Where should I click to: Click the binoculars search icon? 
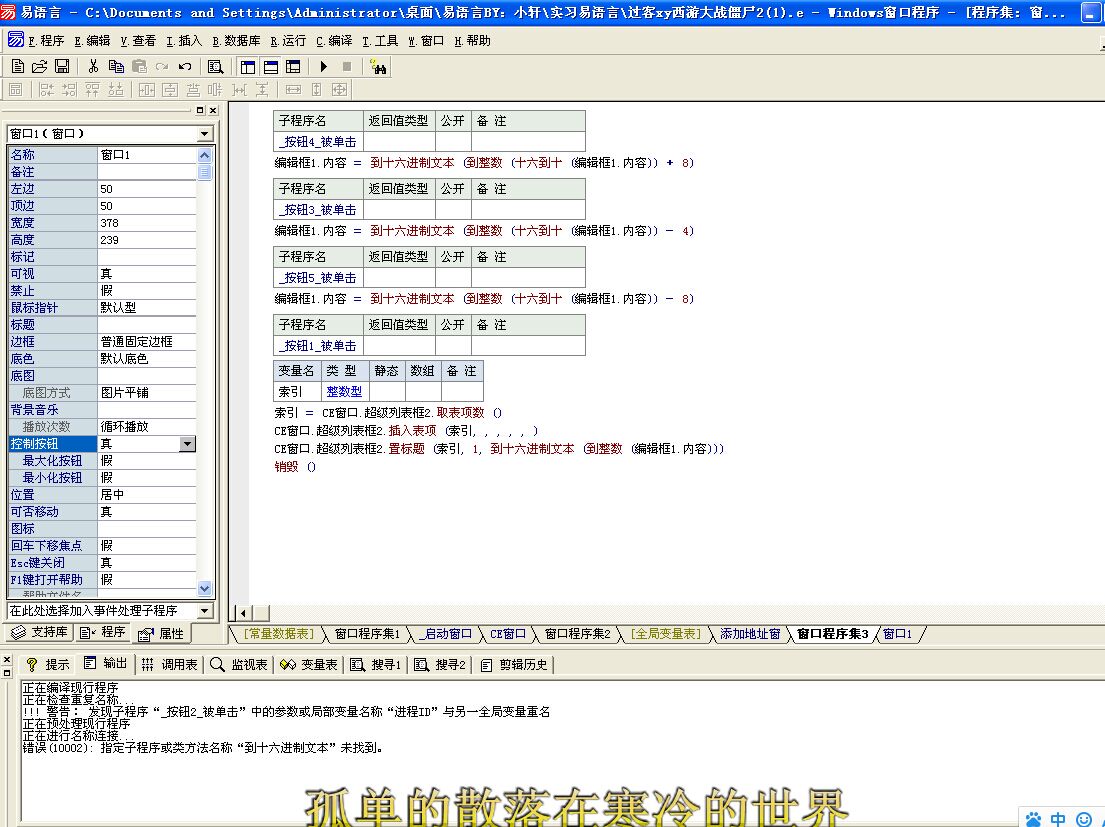(x=378, y=67)
